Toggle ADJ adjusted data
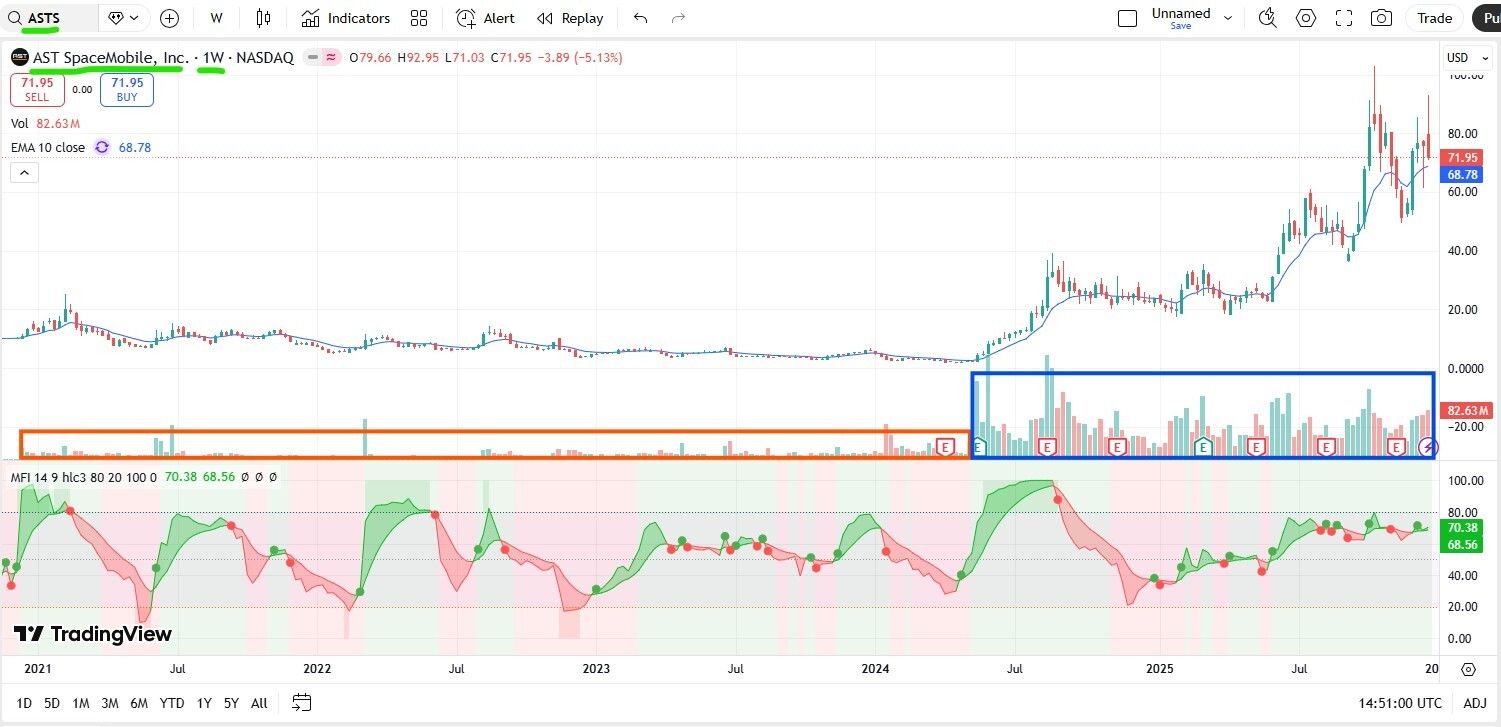This screenshot has width=1501, height=727. 1474,703
